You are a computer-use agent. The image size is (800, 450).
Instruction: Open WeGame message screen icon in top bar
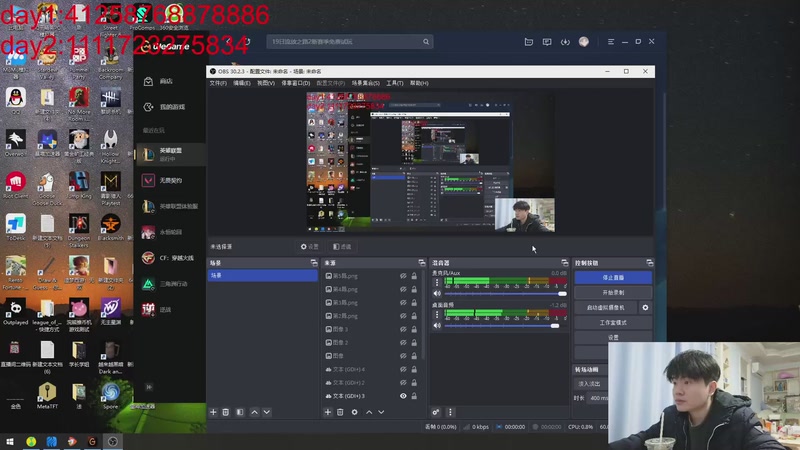pos(547,42)
